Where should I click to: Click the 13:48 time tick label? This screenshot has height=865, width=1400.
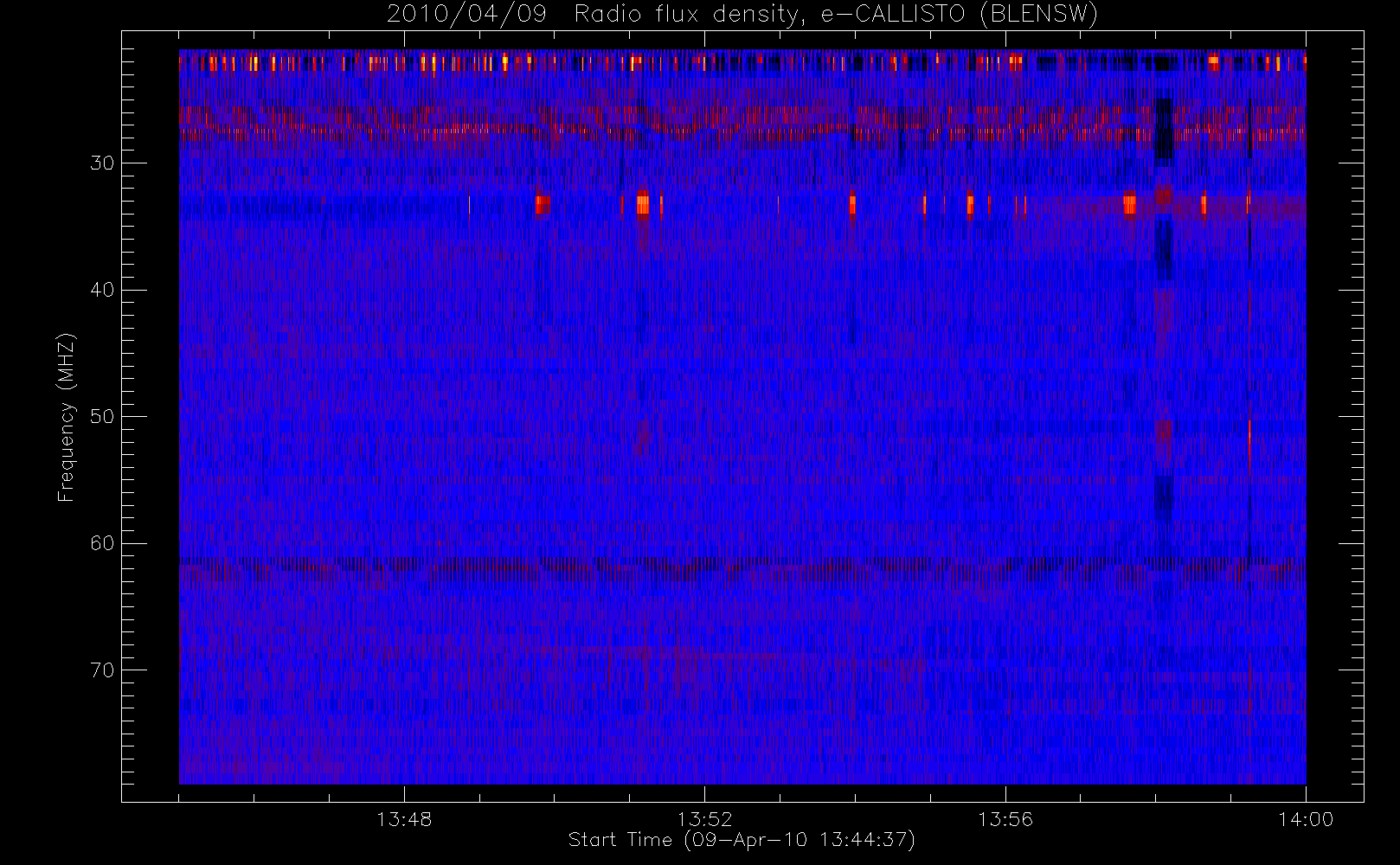click(x=404, y=819)
